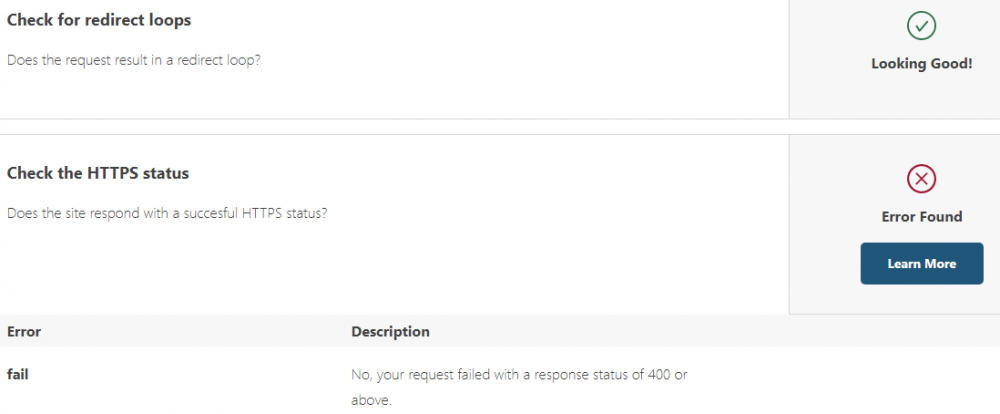Open the Learn More button

click(x=922, y=263)
